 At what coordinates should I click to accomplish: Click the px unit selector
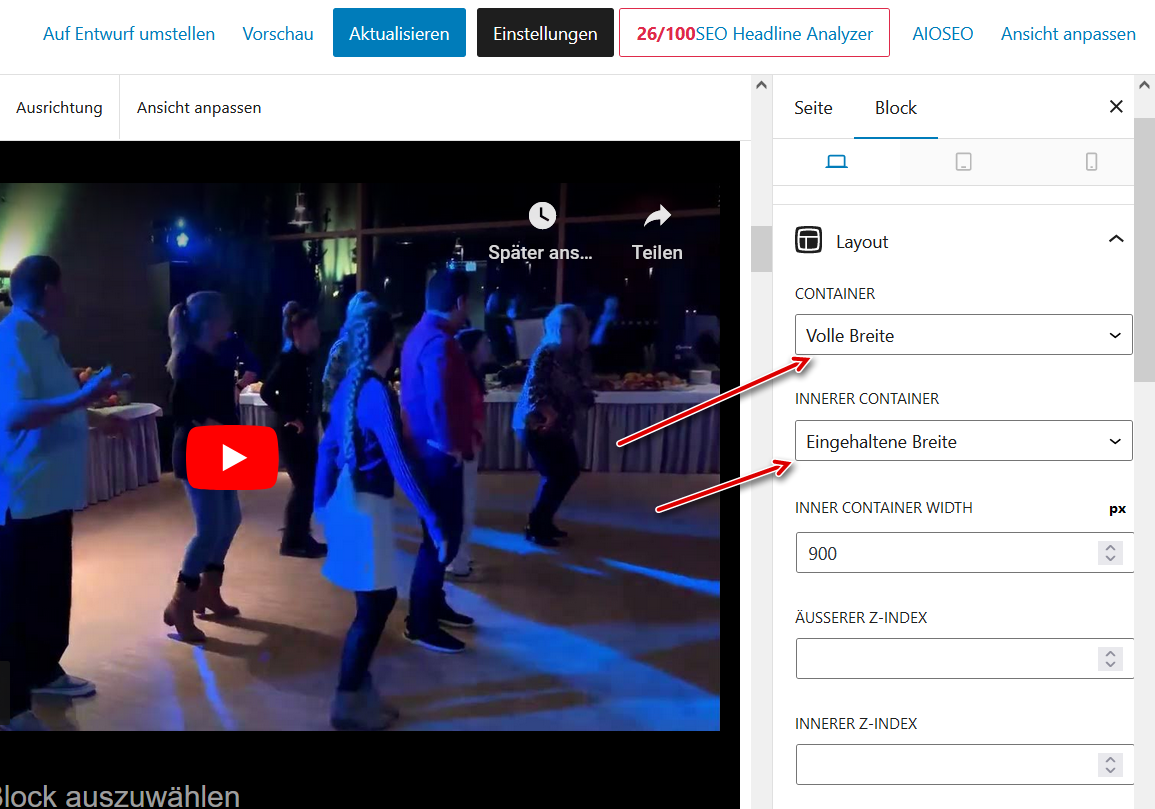click(x=1117, y=508)
